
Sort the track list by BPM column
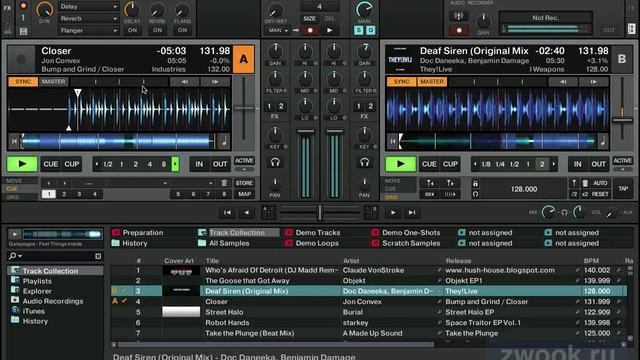[x=591, y=260]
